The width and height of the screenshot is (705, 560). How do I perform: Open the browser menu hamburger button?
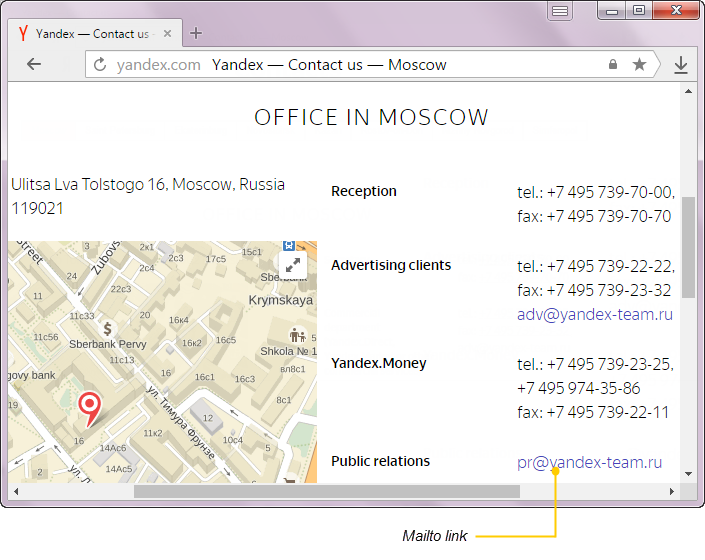pos(560,11)
